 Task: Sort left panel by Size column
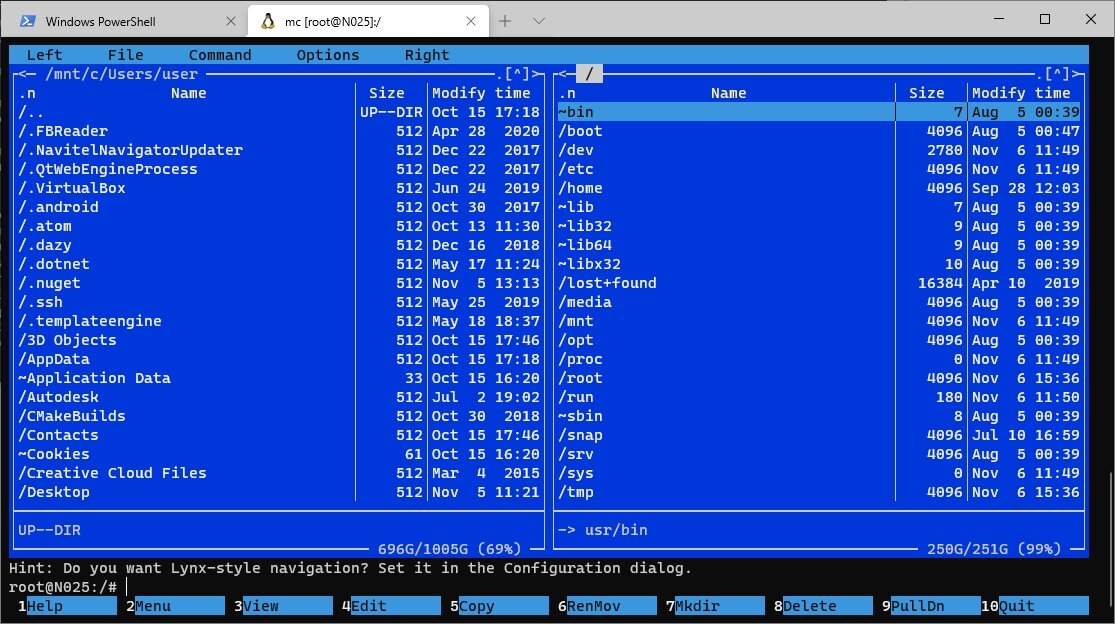(x=386, y=93)
